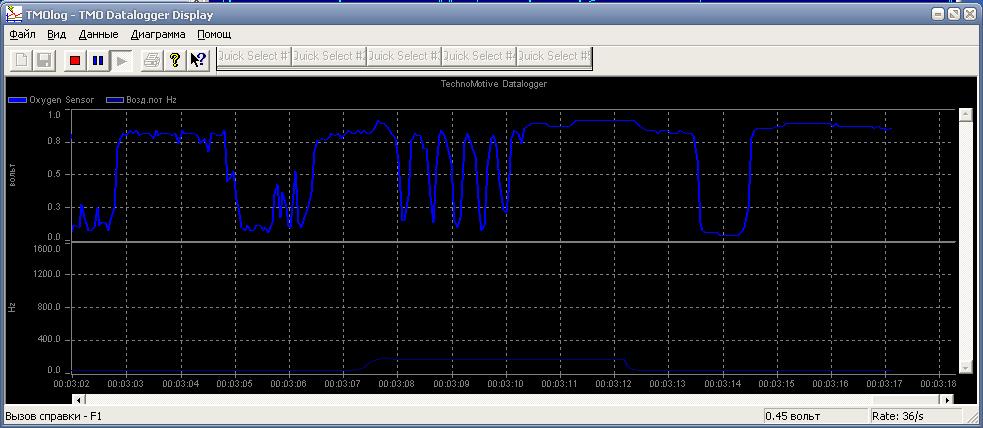The image size is (983, 428).
Task: Open the Файл menu
Action: click(22, 34)
